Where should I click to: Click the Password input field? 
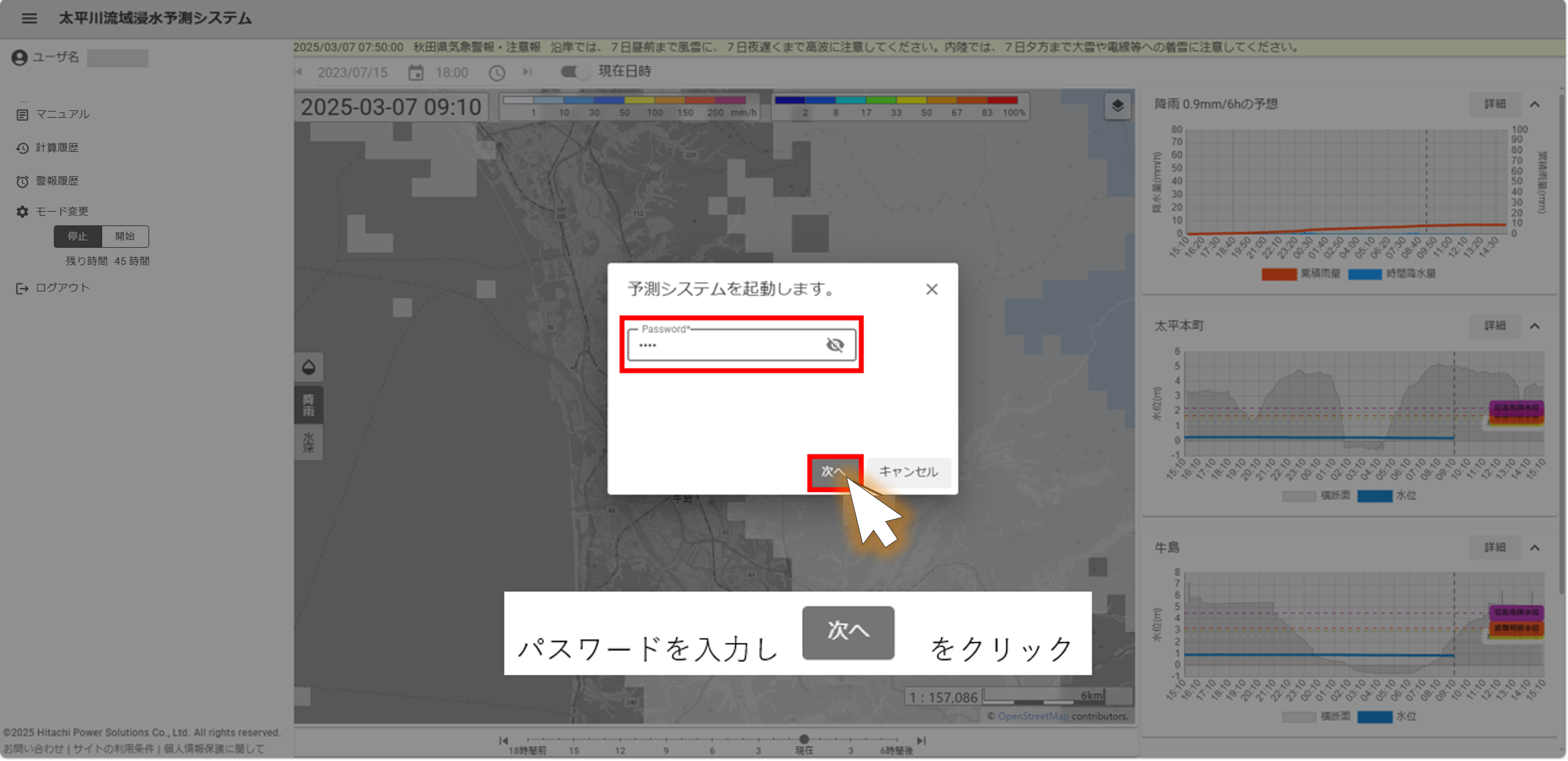[724, 345]
